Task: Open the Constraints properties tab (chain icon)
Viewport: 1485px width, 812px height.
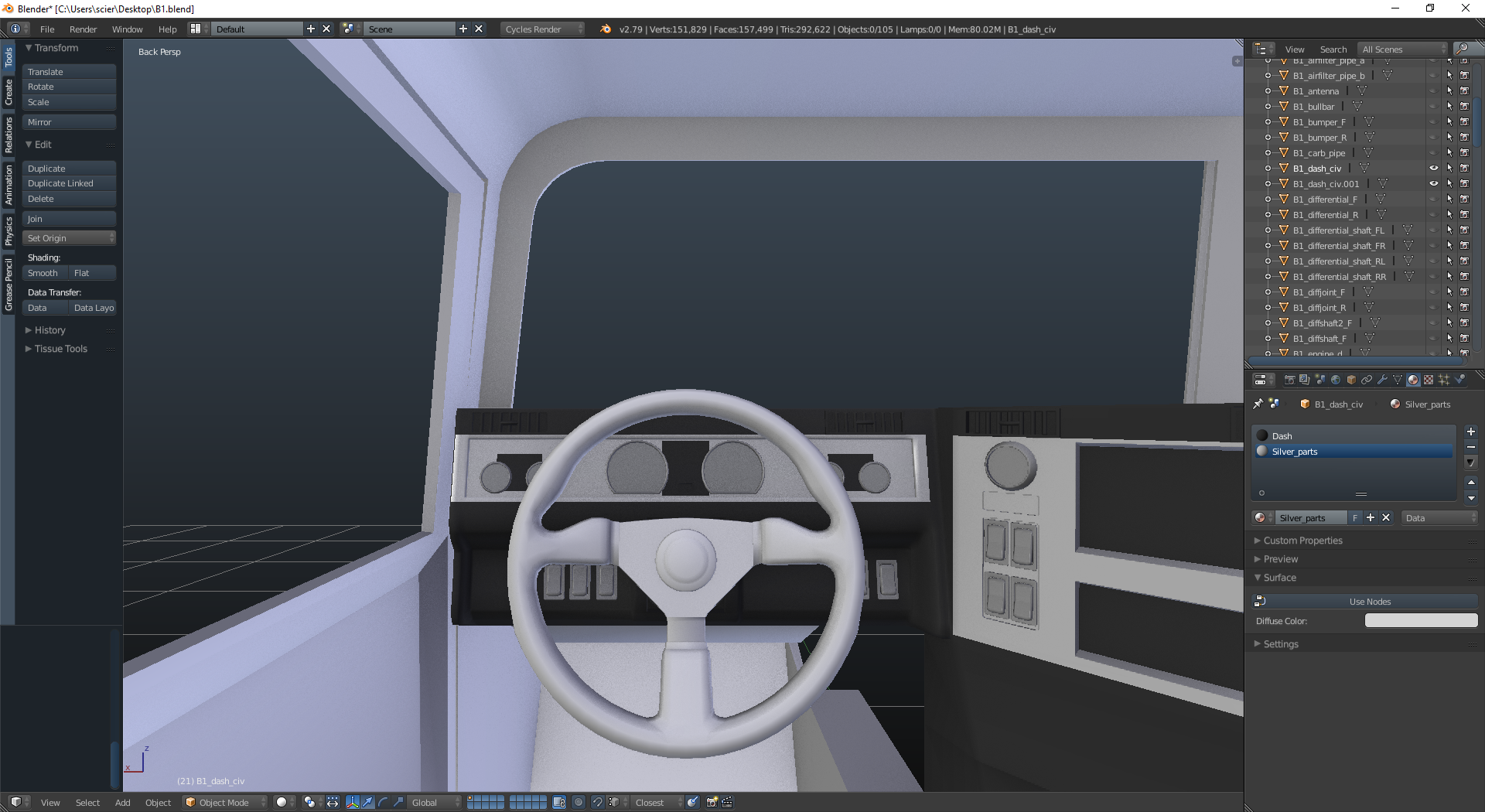Action: (1367, 380)
